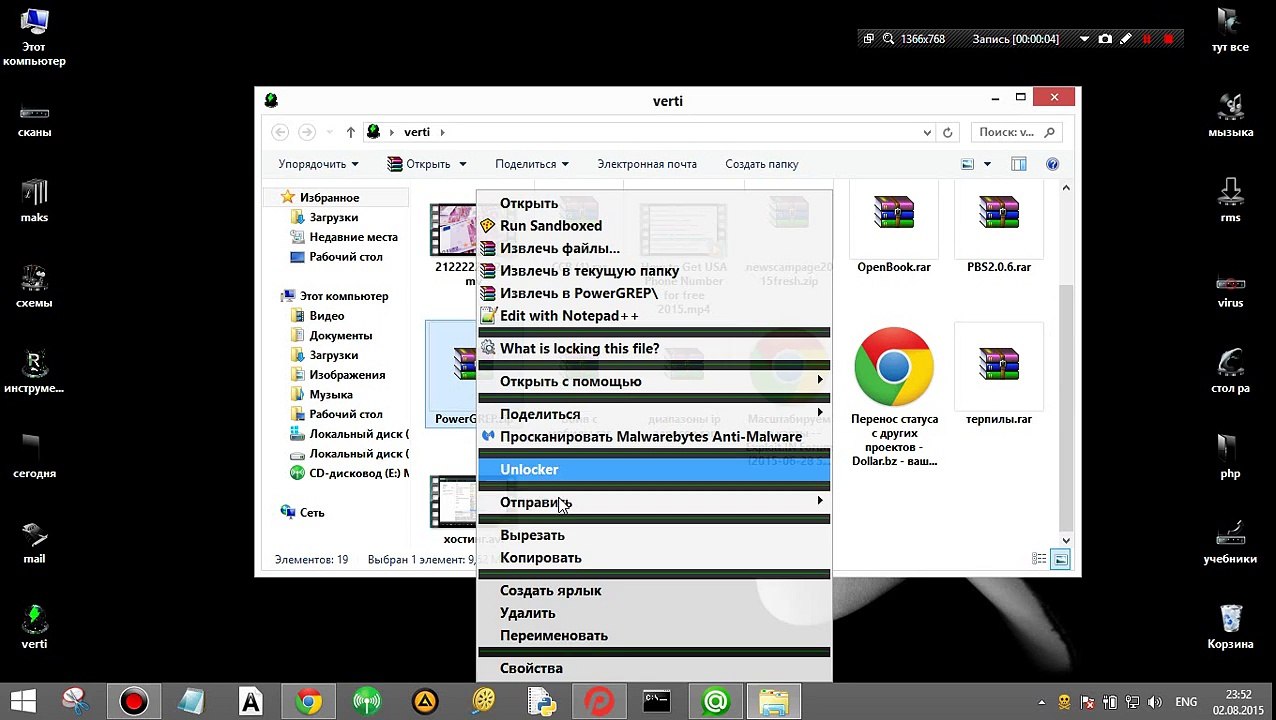Switch to large icons view
This screenshot has height=720, width=1276.
tap(1061, 559)
